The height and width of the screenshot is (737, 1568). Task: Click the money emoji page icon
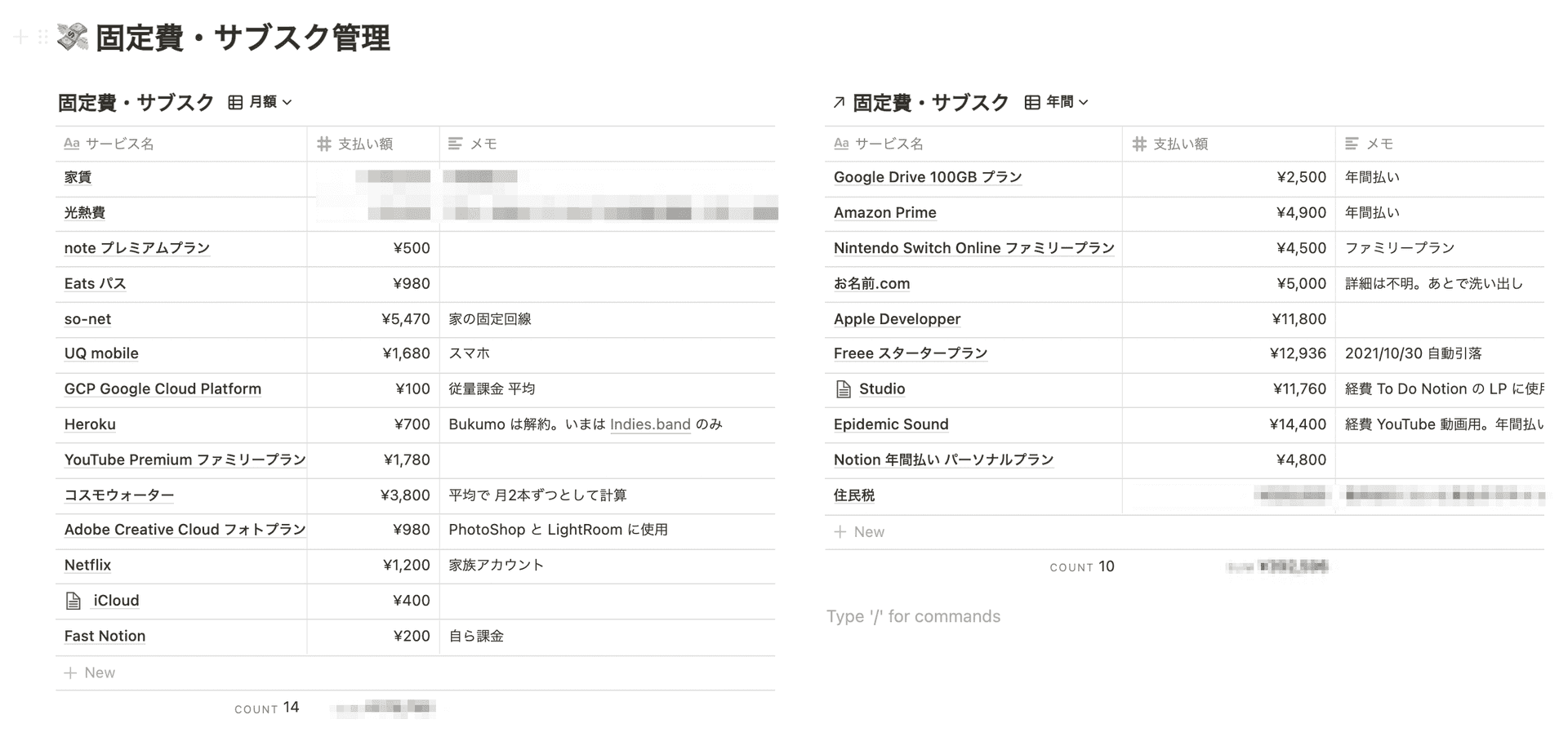tap(73, 38)
